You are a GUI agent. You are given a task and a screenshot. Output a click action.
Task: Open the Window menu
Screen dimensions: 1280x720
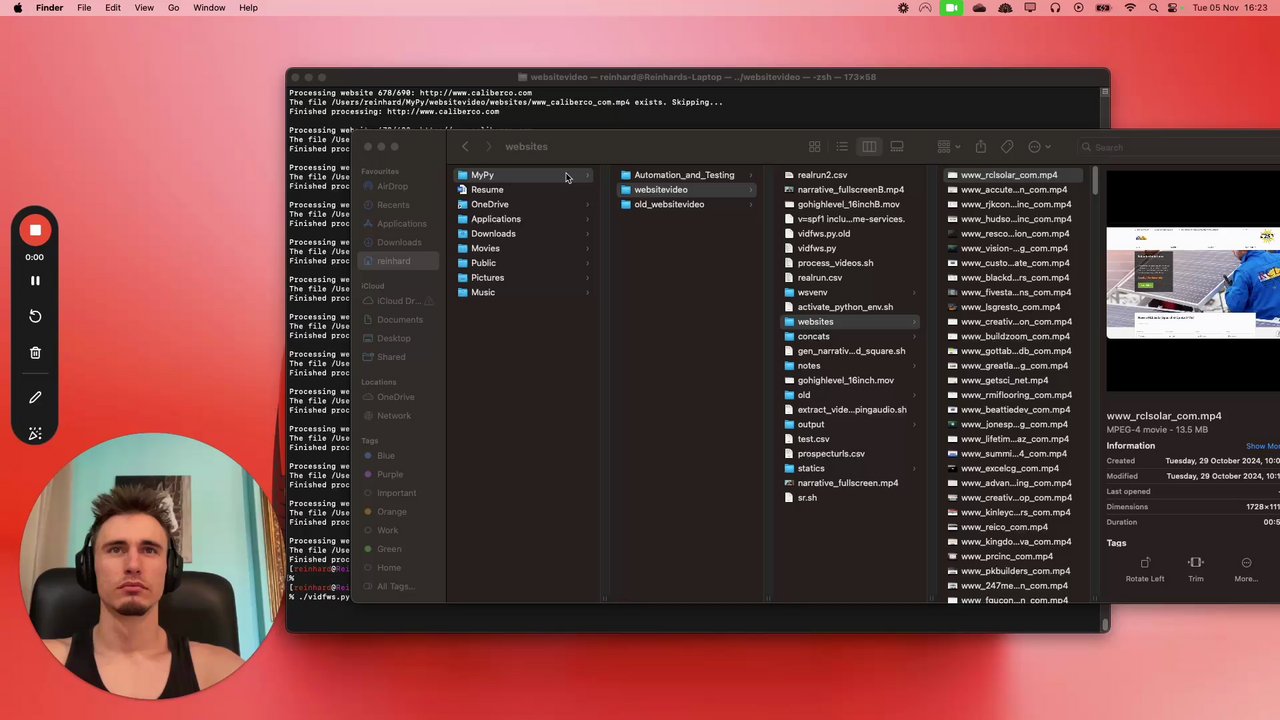coord(209,8)
